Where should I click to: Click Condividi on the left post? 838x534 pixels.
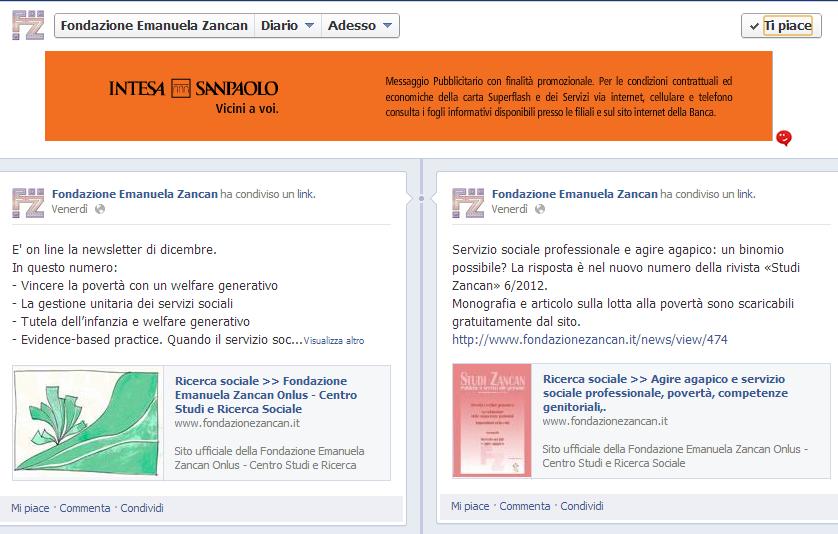pyautogui.click(x=142, y=508)
